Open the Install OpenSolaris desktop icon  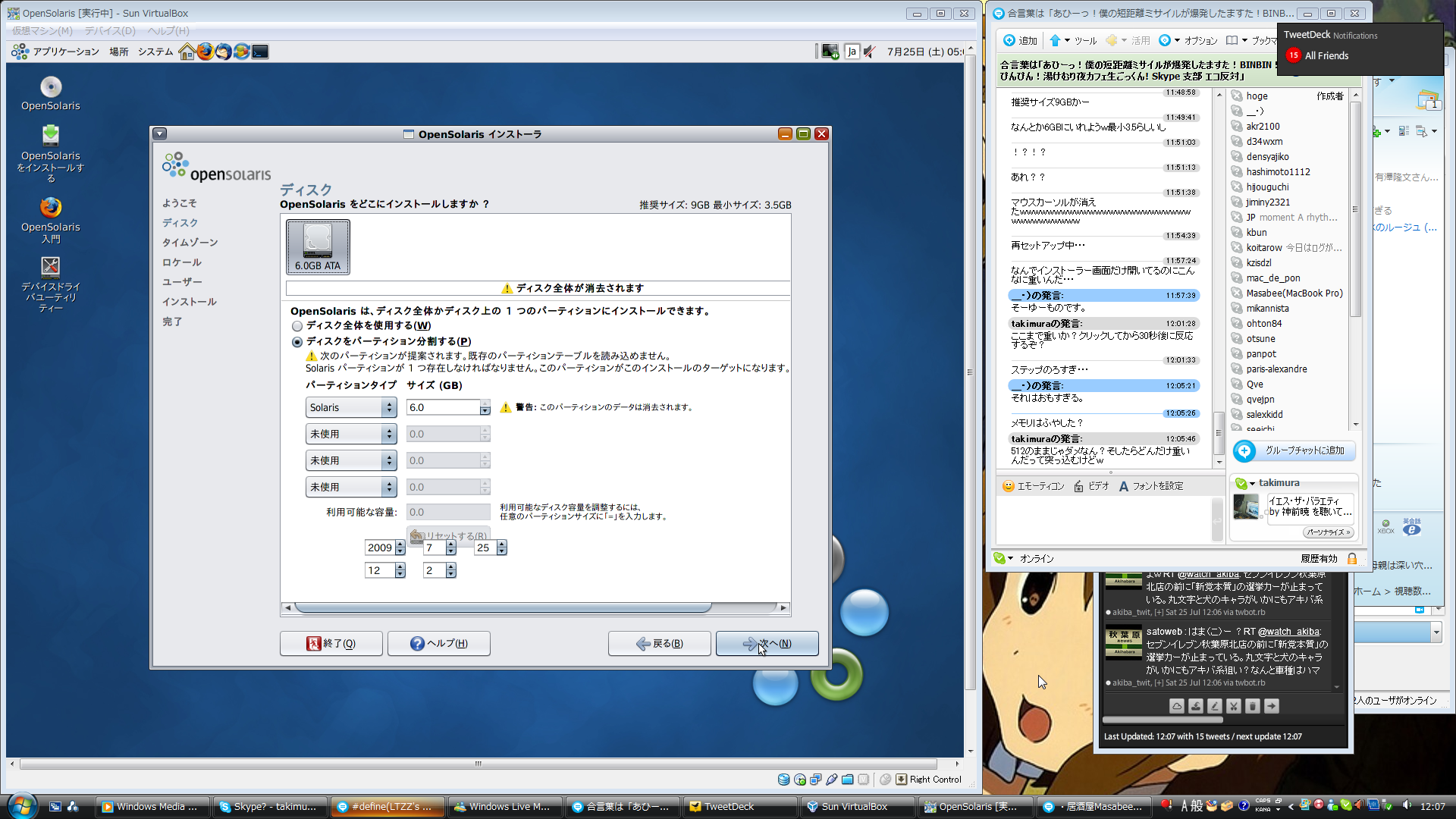pyautogui.click(x=51, y=153)
